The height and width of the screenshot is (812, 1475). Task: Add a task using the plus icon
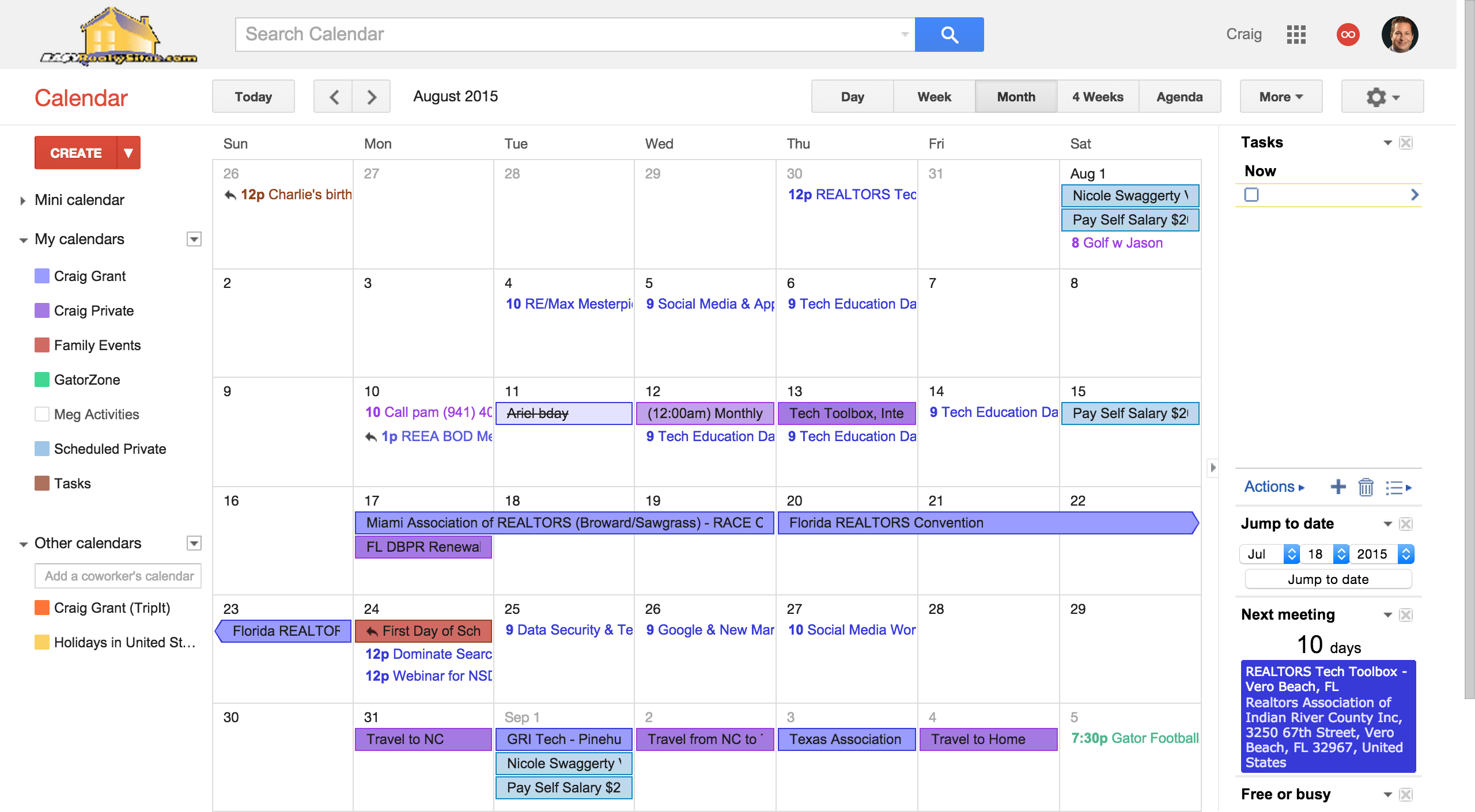(1339, 487)
